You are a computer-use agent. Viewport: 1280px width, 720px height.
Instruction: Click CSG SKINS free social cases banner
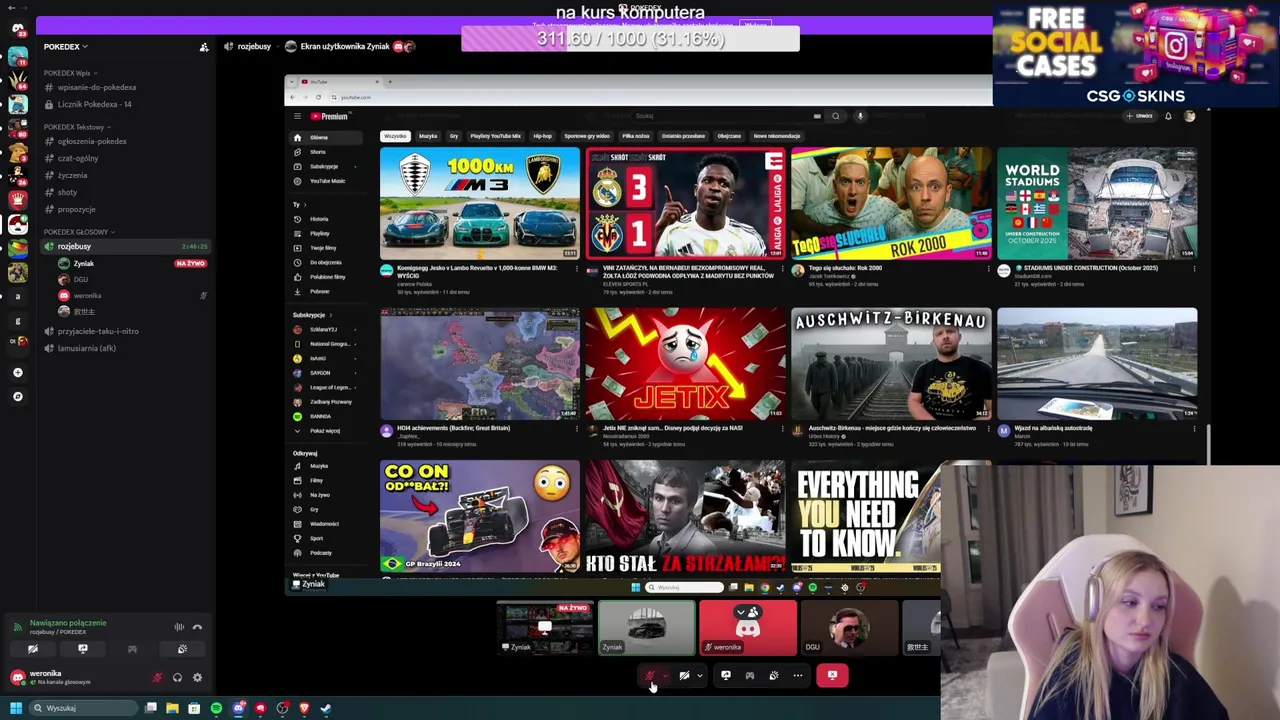1136,54
